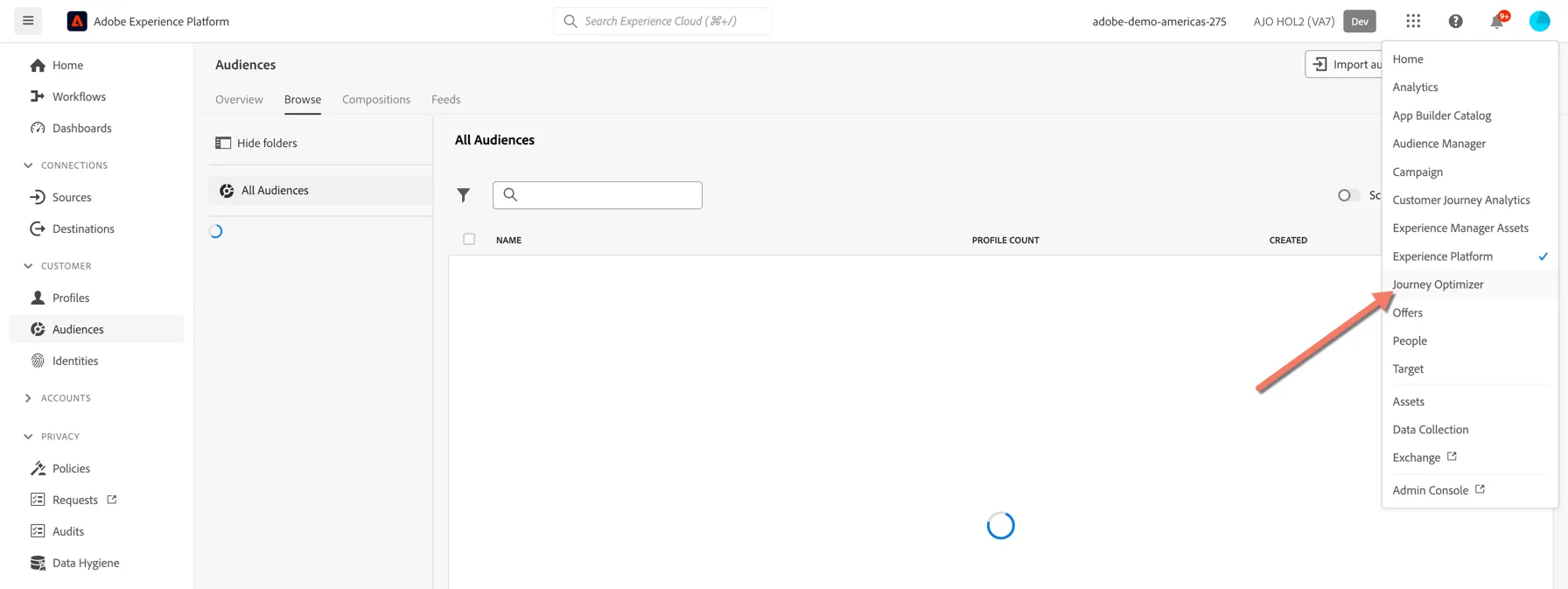This screenshot has width=1568, height=589.
Task: Collapse the Connections section
Action: [28, 165]
